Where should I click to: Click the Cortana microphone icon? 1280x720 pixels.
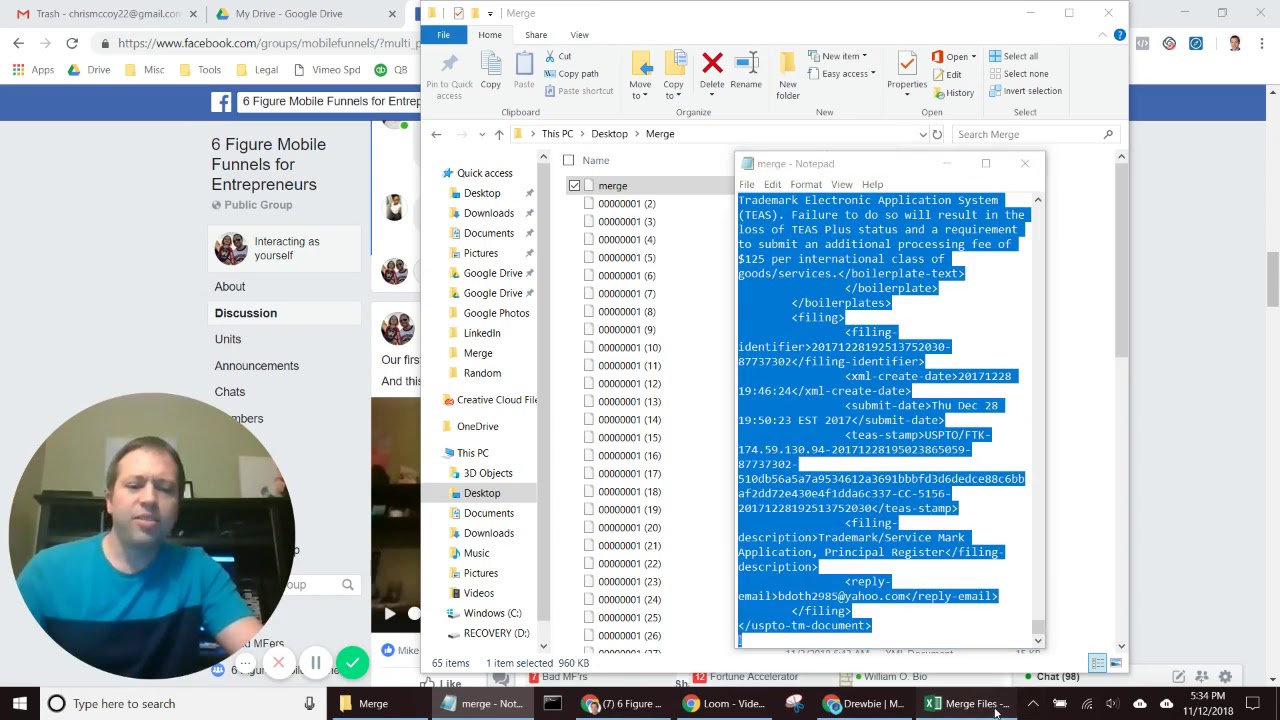click(x=309, y=704)
